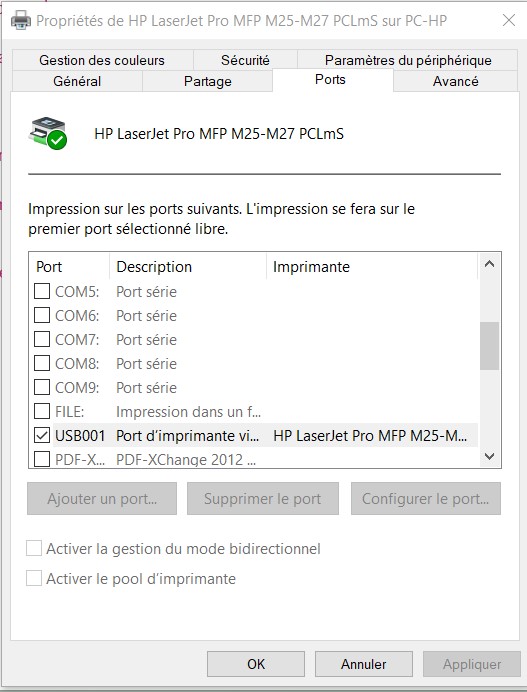Open the Partage tab
527x692 pixels.
pos(207,81)
